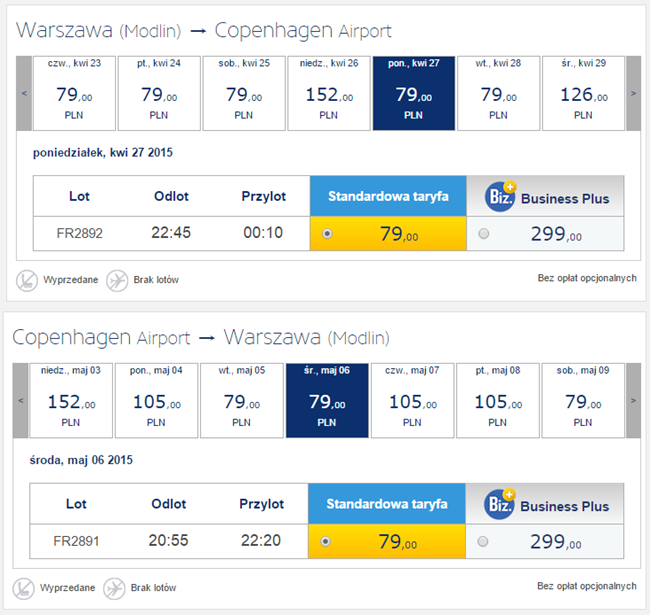Screen dimensions: 650x615
Task: Select Standardowa taryfa 79 radio for flight FR2891
Action: (x=326, y=542)
